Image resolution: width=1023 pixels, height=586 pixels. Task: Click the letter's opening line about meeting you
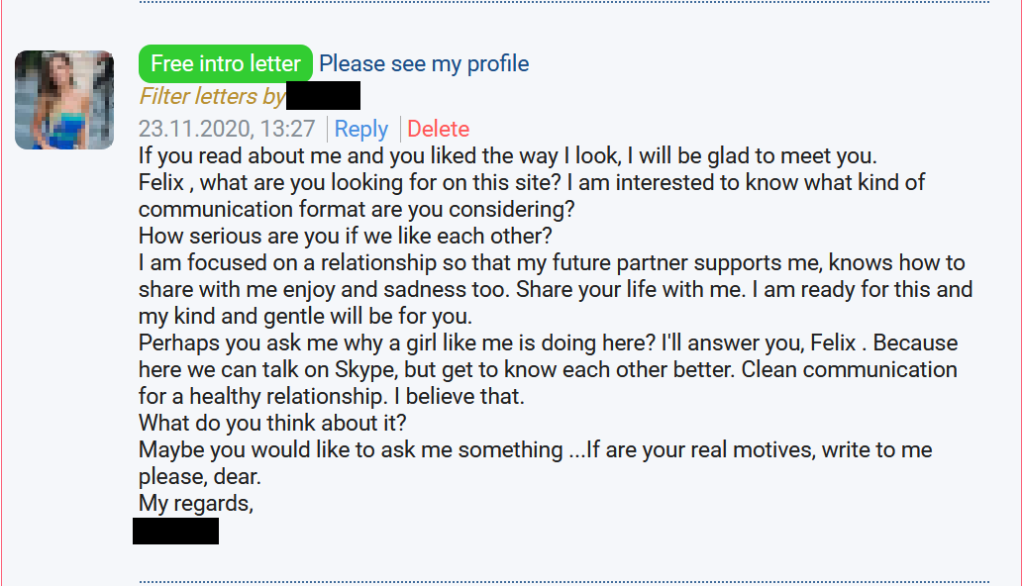tap(507, 156)
